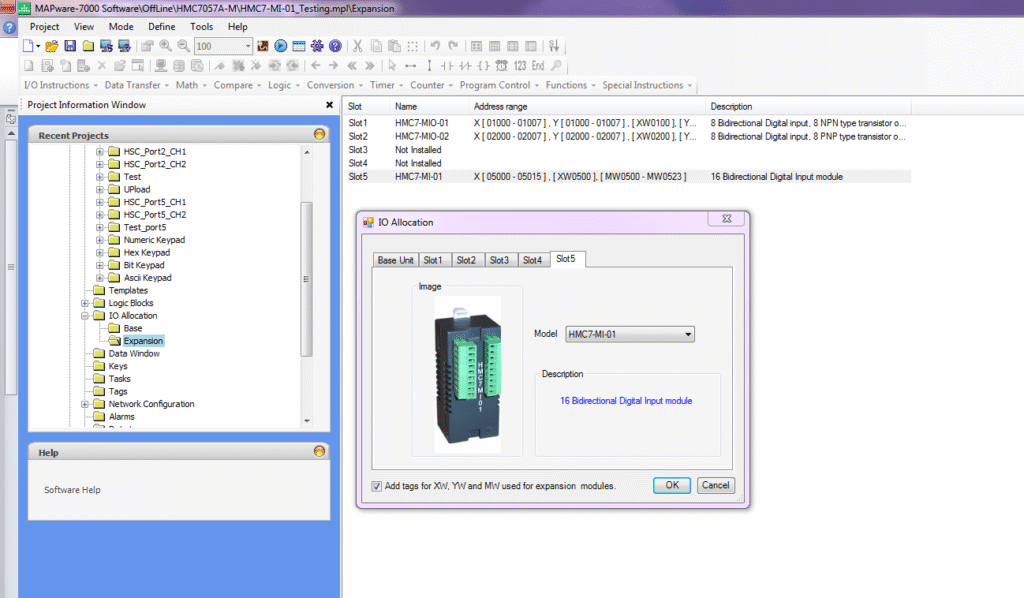Screen dimensions: 1024x598
Task: Open the Tools menu
Action: (x=201, y=27)
